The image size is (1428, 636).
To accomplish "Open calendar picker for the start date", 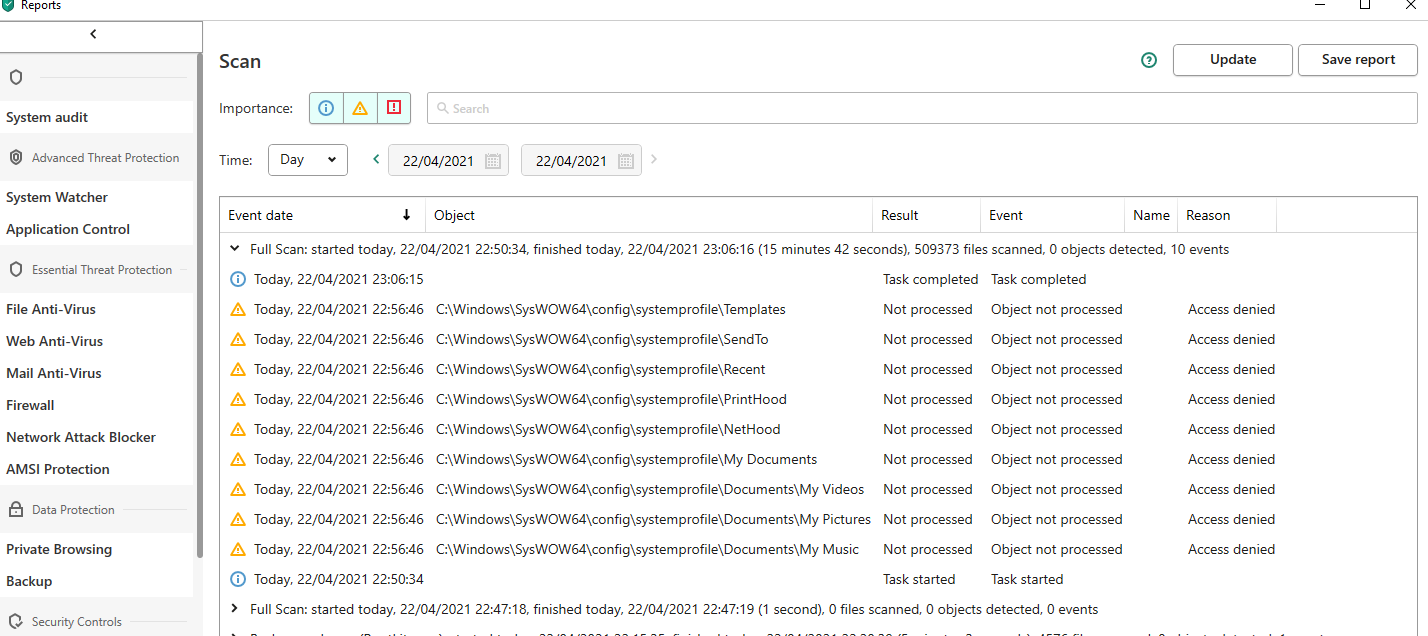I will (x=493, y=161).
